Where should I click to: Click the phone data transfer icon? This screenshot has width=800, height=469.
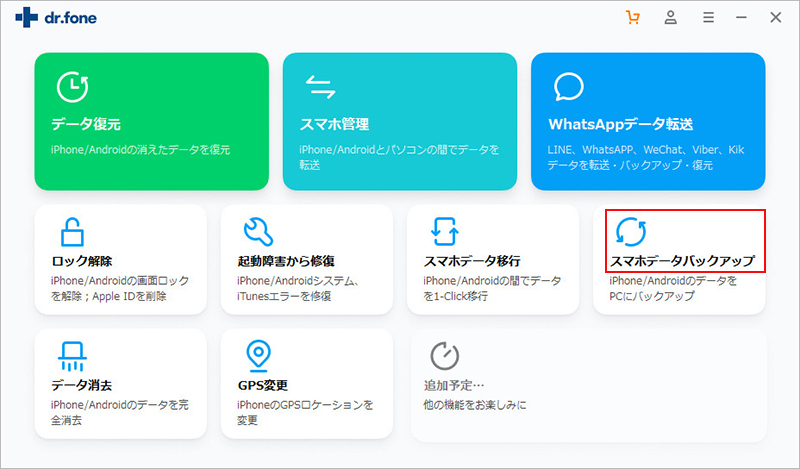pyautogui.click(x=444, y=231)
